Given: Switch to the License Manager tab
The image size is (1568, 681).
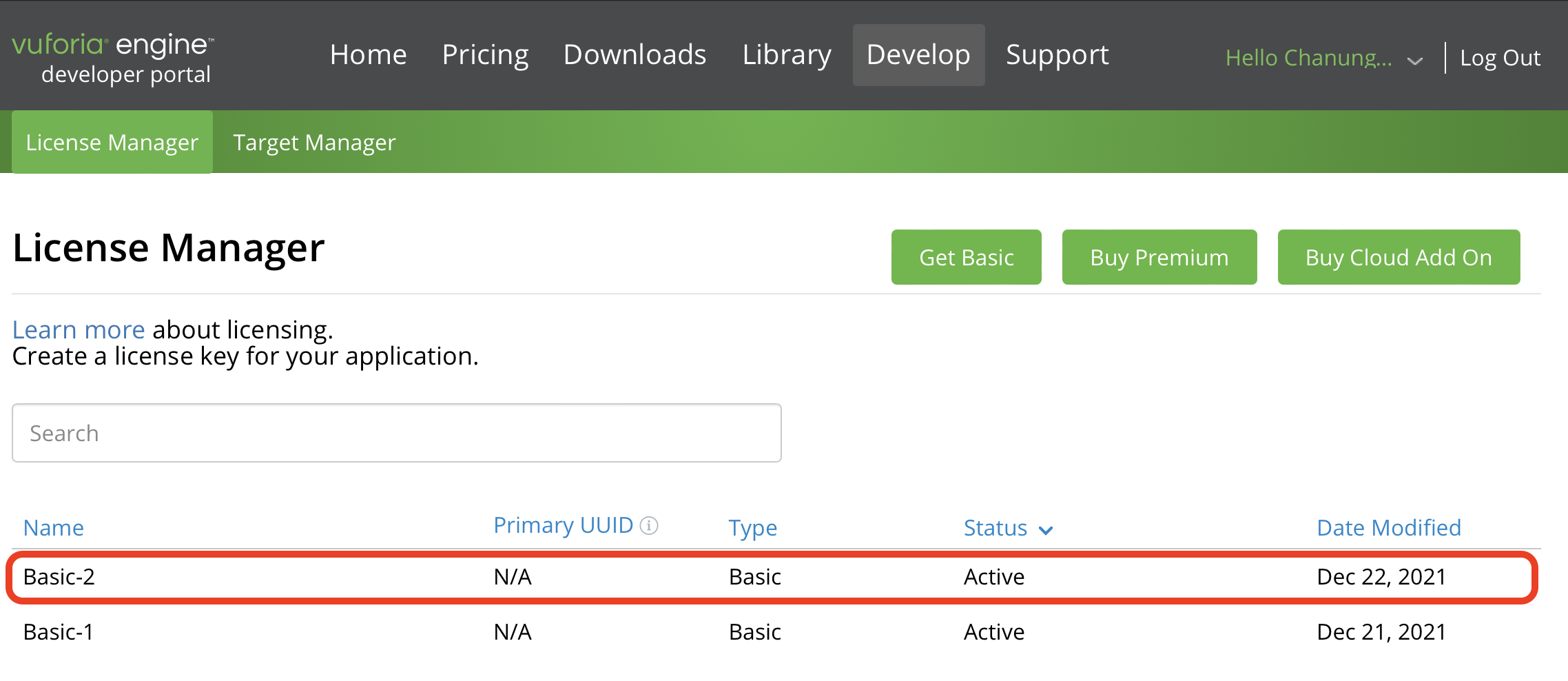Looking at the screenshot, I should click(x=112, y=142).
